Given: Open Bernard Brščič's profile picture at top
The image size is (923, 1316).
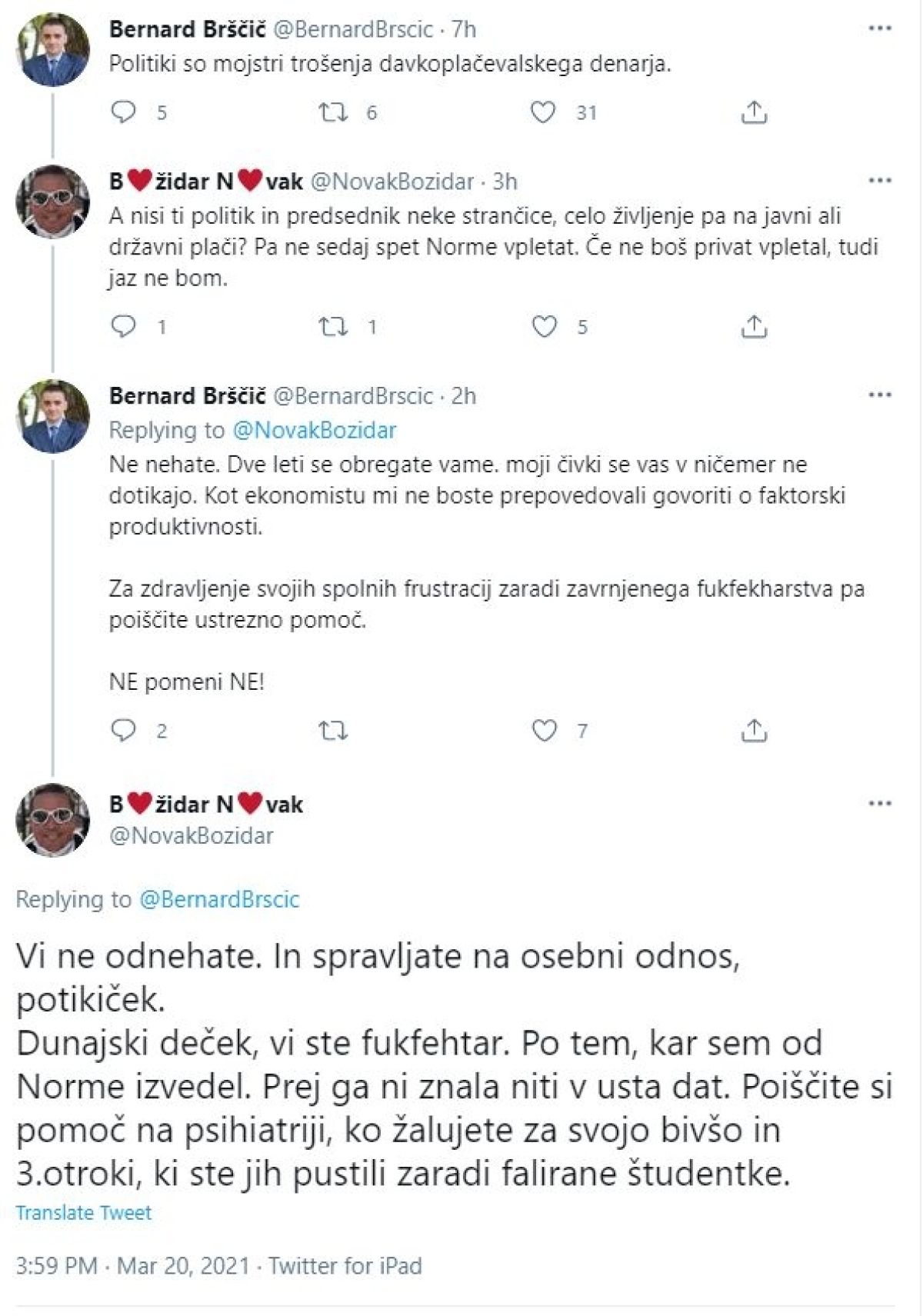Looking at the screenshot, I should point(53,48).
